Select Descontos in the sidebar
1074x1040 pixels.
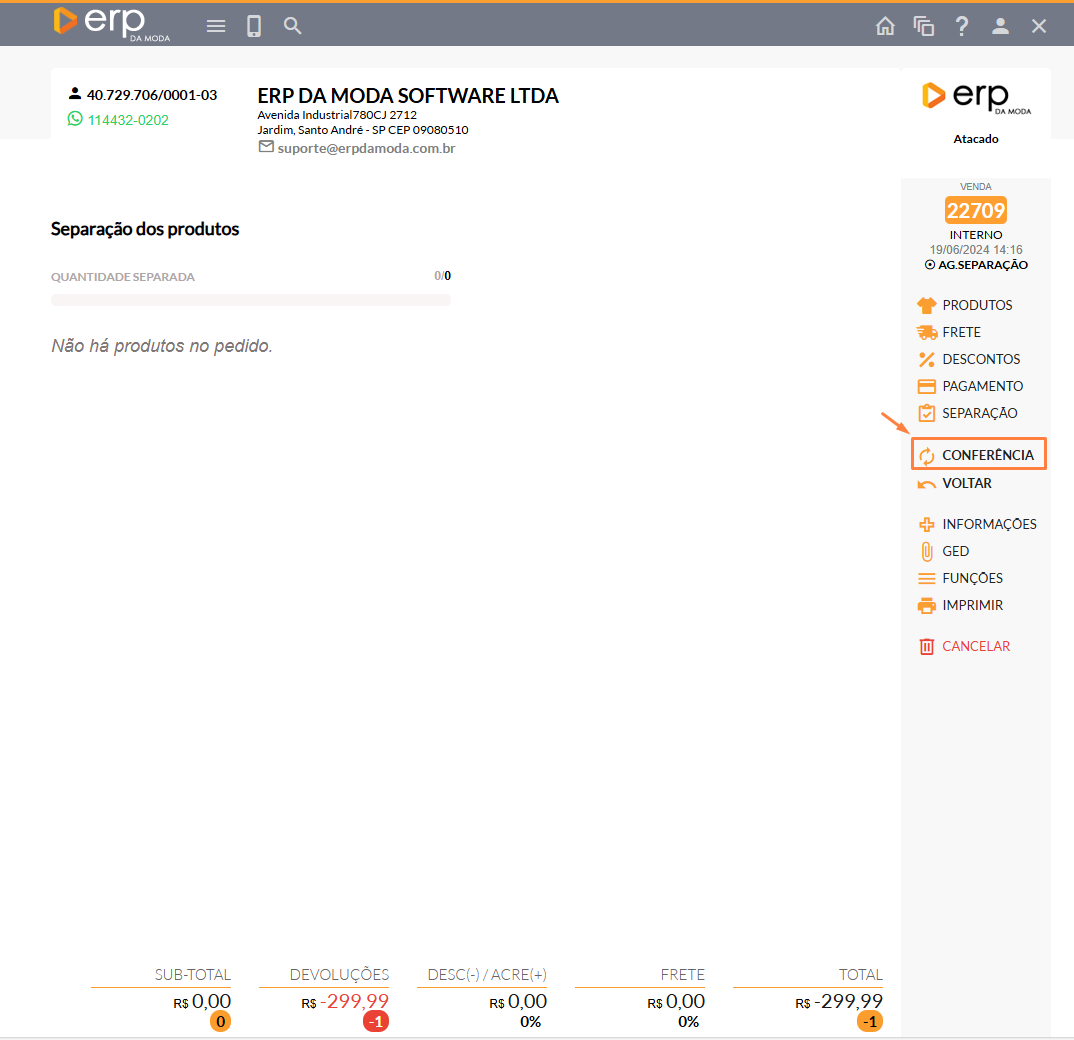[980, 359]
